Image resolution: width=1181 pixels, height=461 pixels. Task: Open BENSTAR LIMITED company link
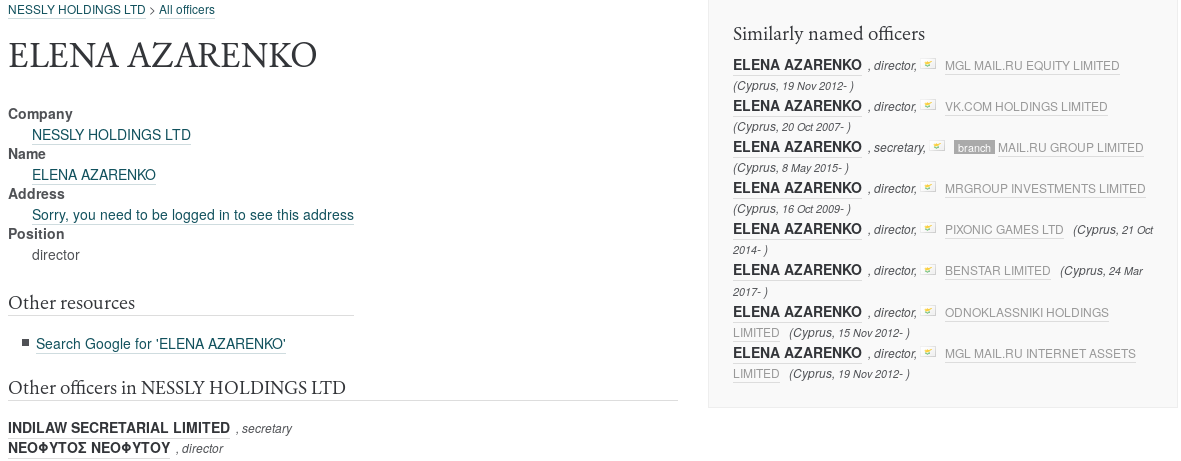[x=997, y=270]
